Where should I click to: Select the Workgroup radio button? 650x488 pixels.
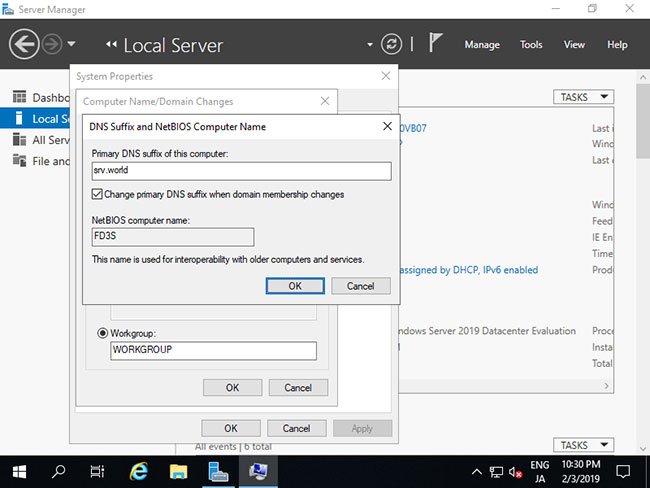click(x=102, y=333)
